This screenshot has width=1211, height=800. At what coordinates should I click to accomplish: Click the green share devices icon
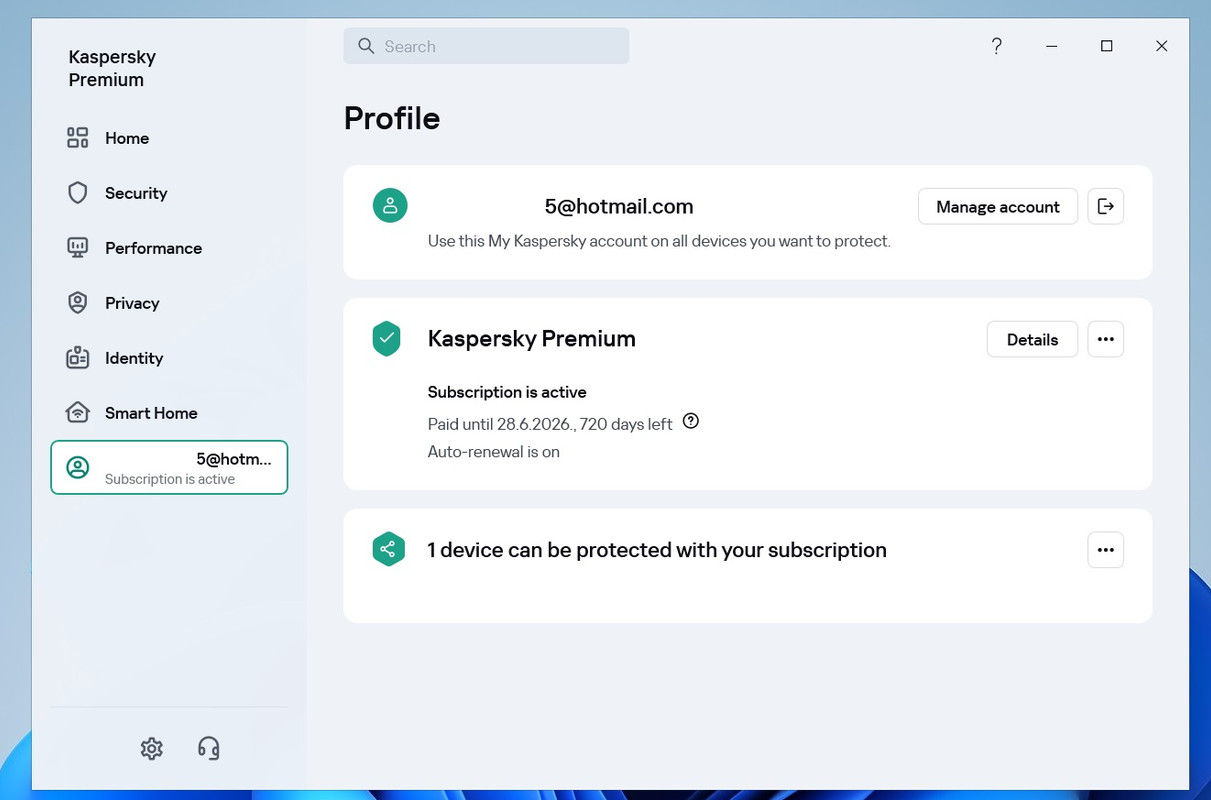[388, 549]
